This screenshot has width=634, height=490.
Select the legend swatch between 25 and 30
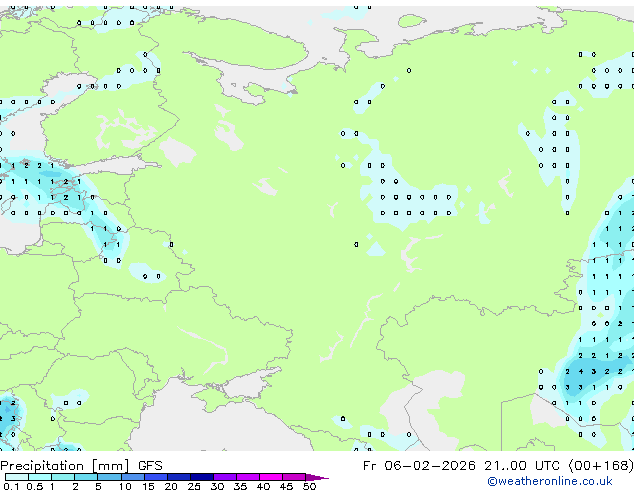pyautogui.click(x=202, y=477)
